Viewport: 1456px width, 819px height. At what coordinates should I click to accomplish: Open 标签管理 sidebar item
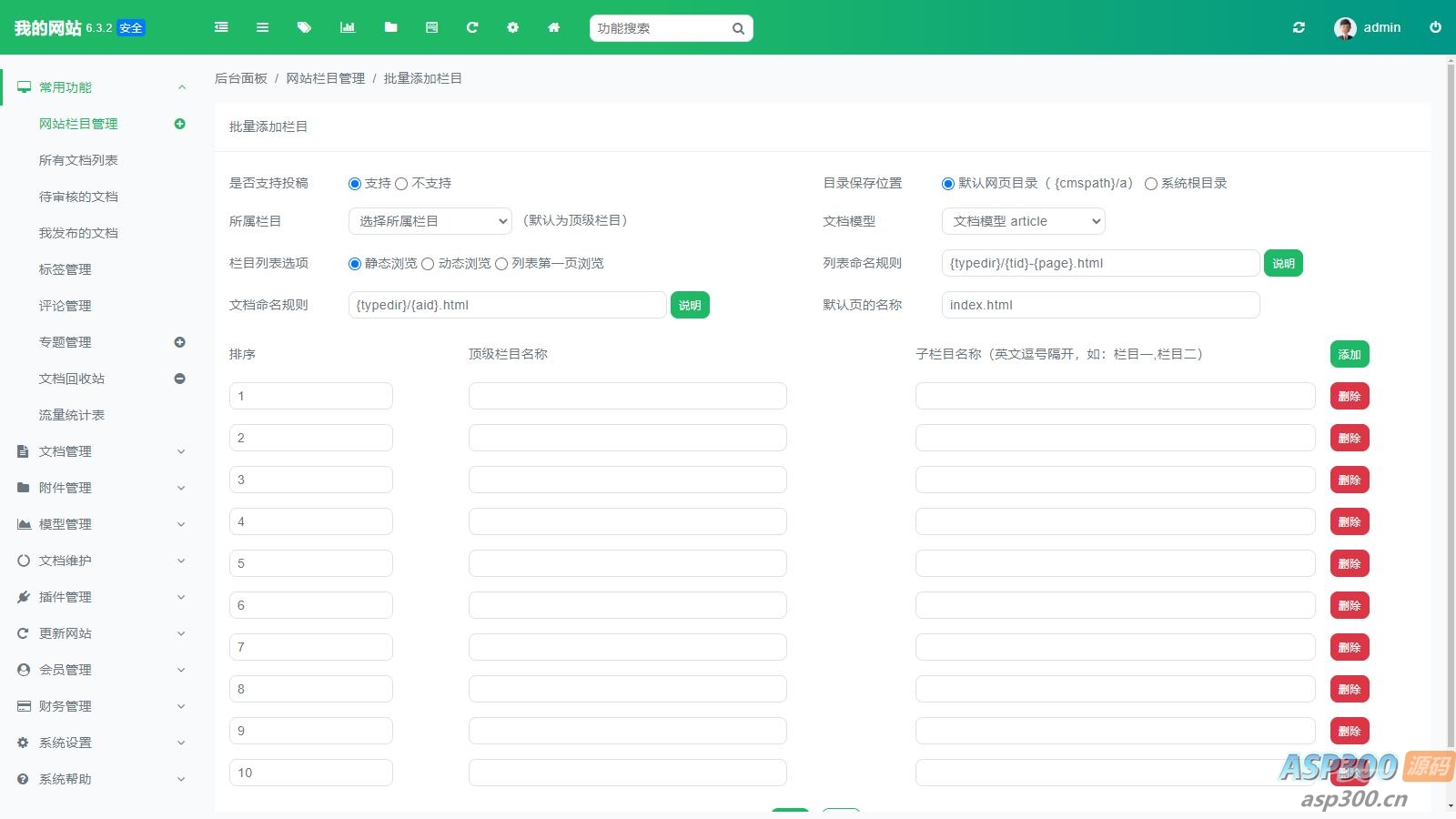pyautogui.click(x=65, y=269)
